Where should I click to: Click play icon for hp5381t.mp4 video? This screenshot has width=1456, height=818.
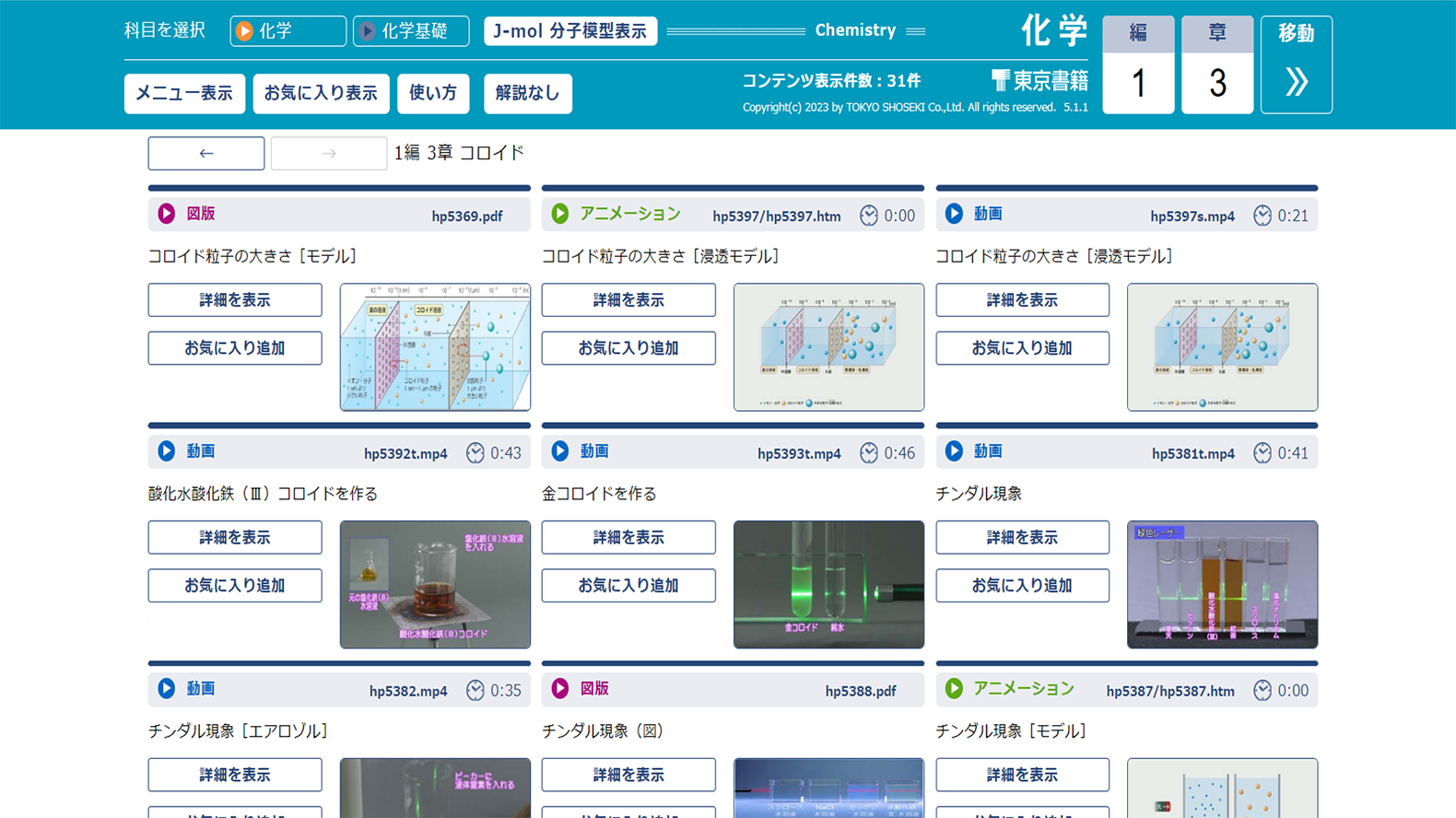[954, 451]
